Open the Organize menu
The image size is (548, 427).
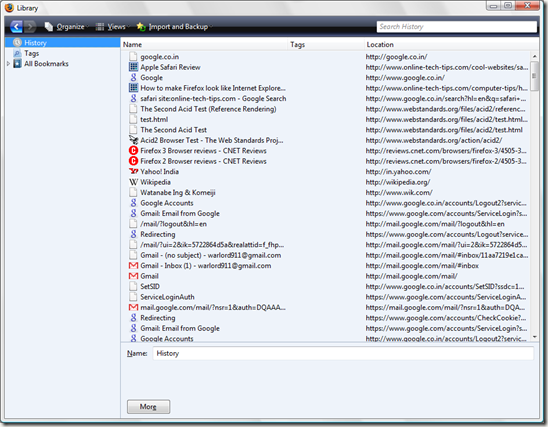point(66,27)
